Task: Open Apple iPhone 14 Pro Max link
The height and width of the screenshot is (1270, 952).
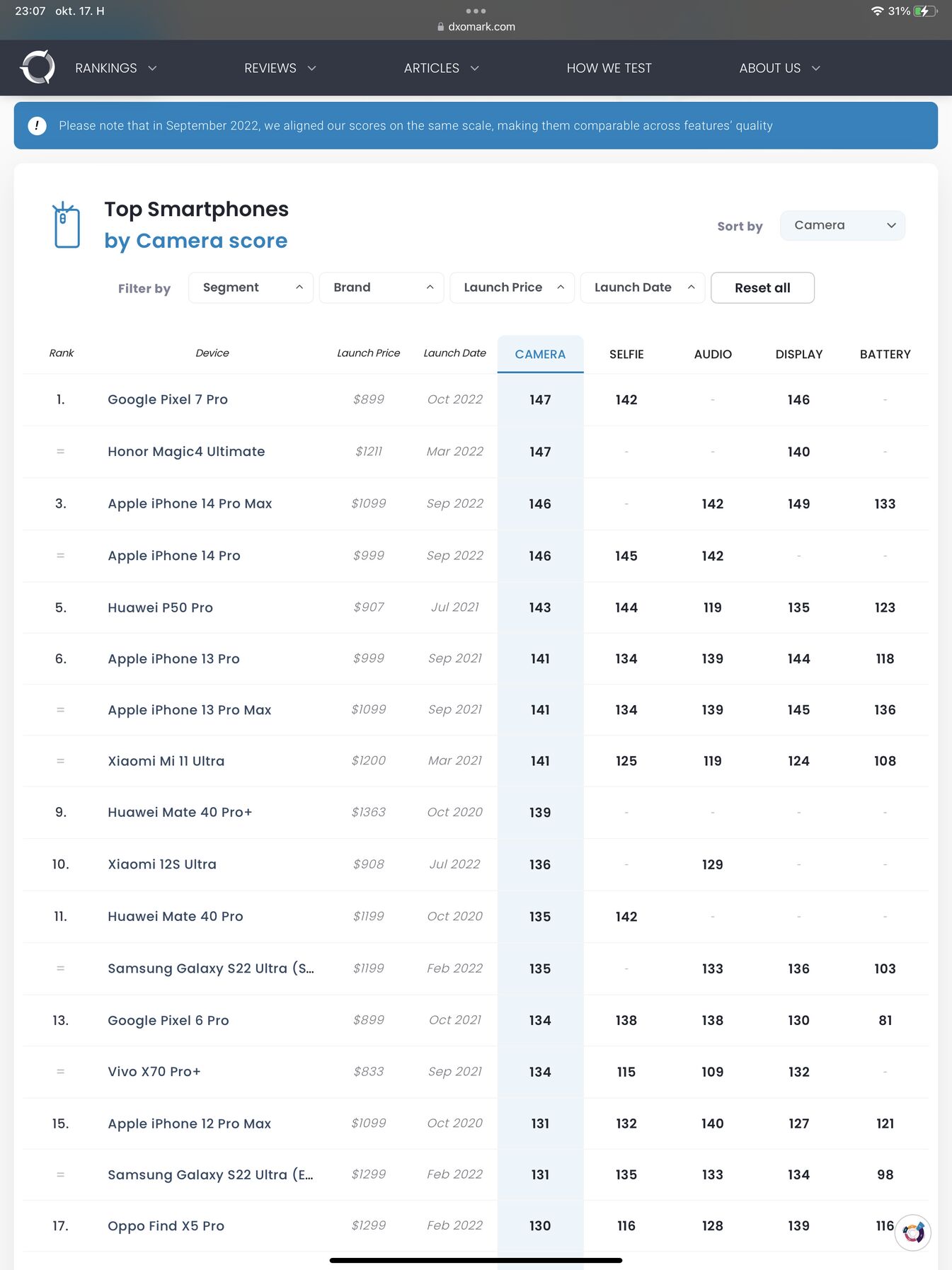Action: click(x=190, y=503)
